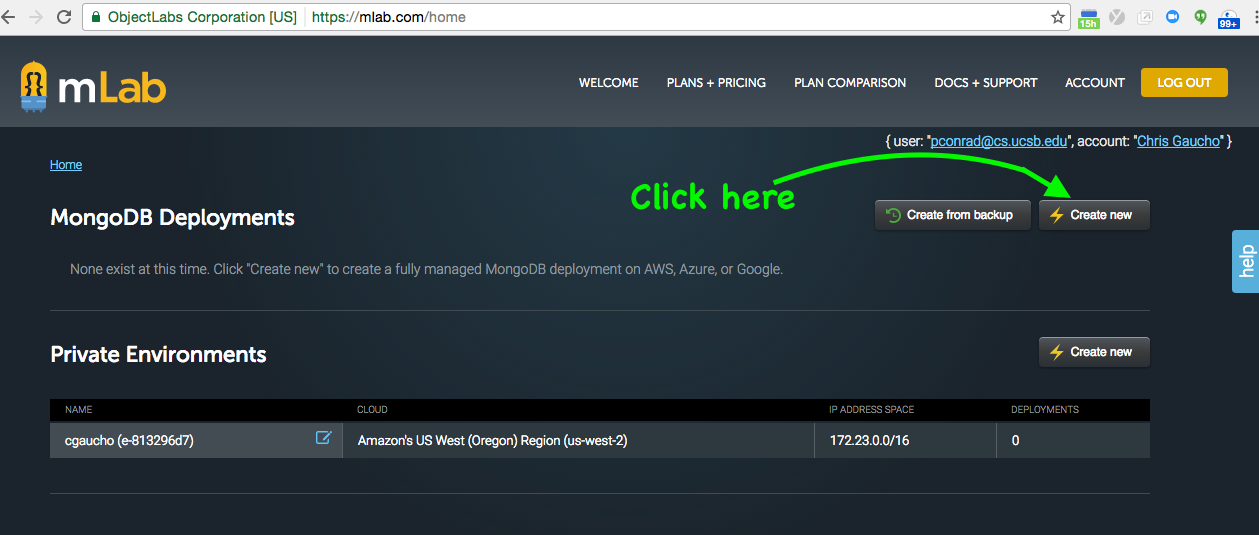Click the green Hangouts extension icon
The width and height of the screenshot is (1259, 535).
pos(1200,17)
